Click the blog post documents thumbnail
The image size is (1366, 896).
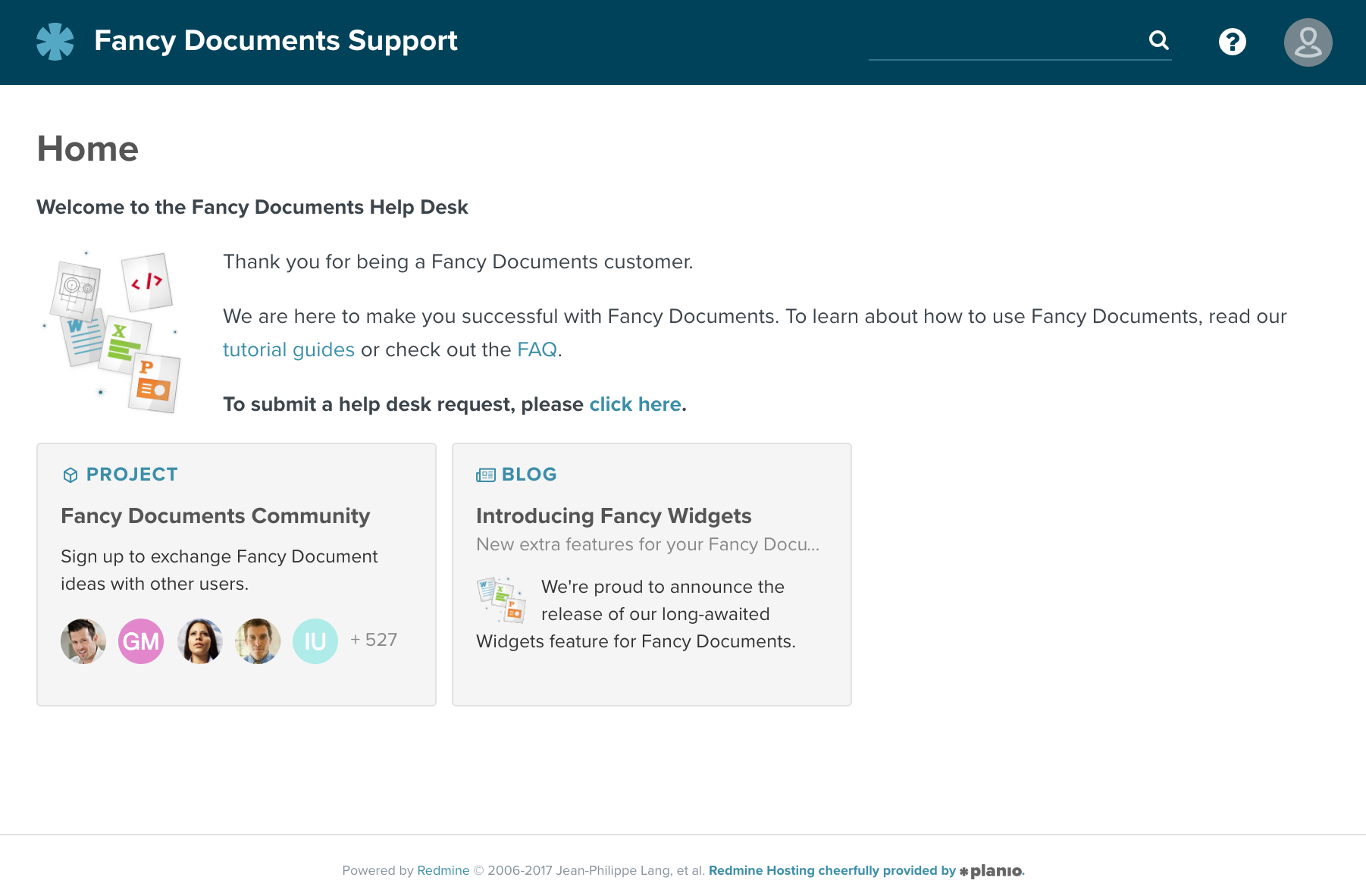501,600
